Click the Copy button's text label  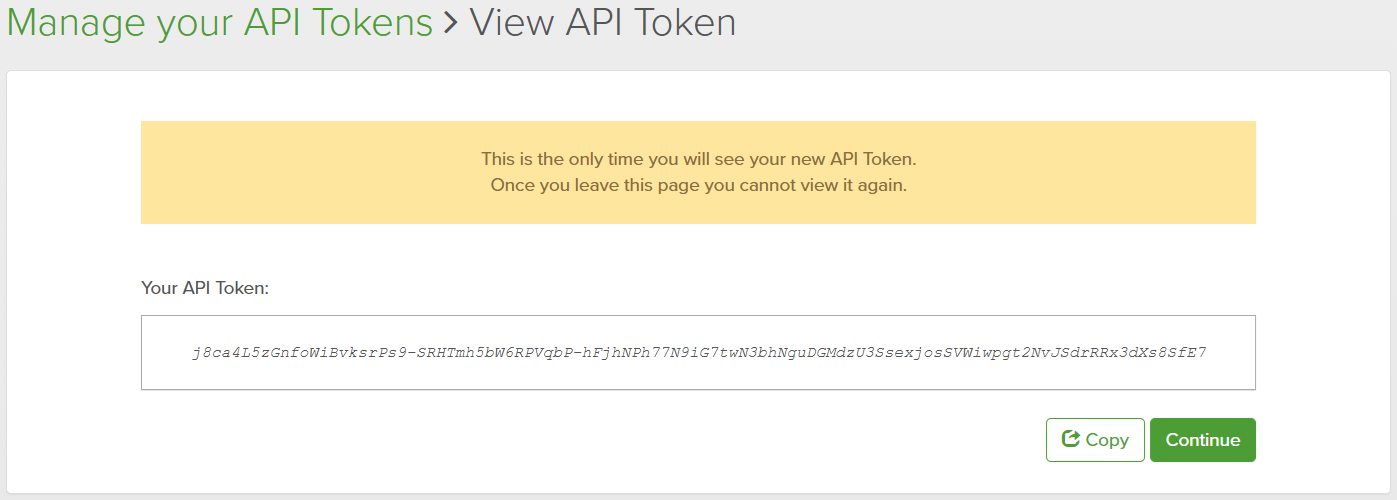(1107, 440)
